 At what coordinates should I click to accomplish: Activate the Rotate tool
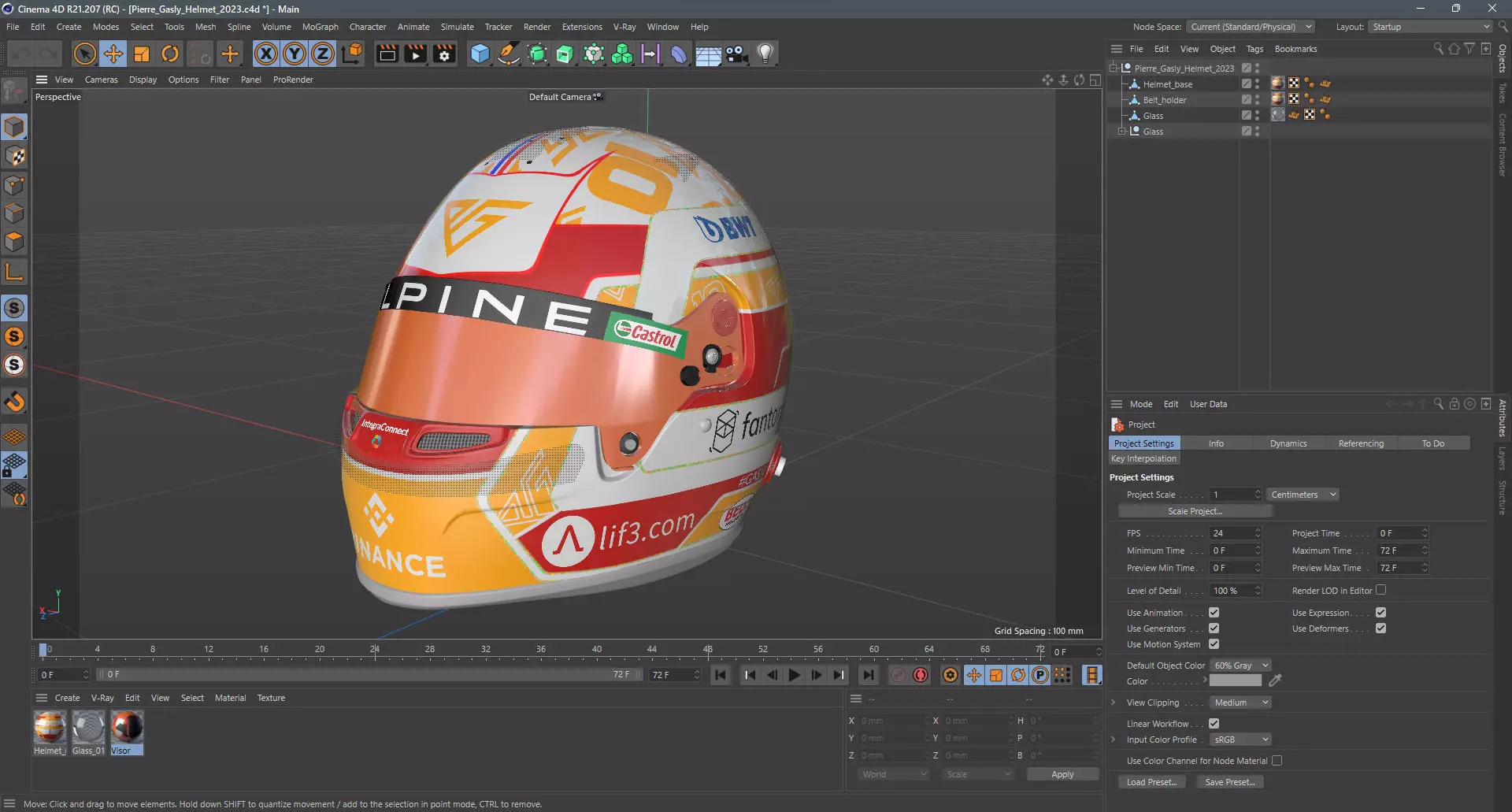pos(170,54)
